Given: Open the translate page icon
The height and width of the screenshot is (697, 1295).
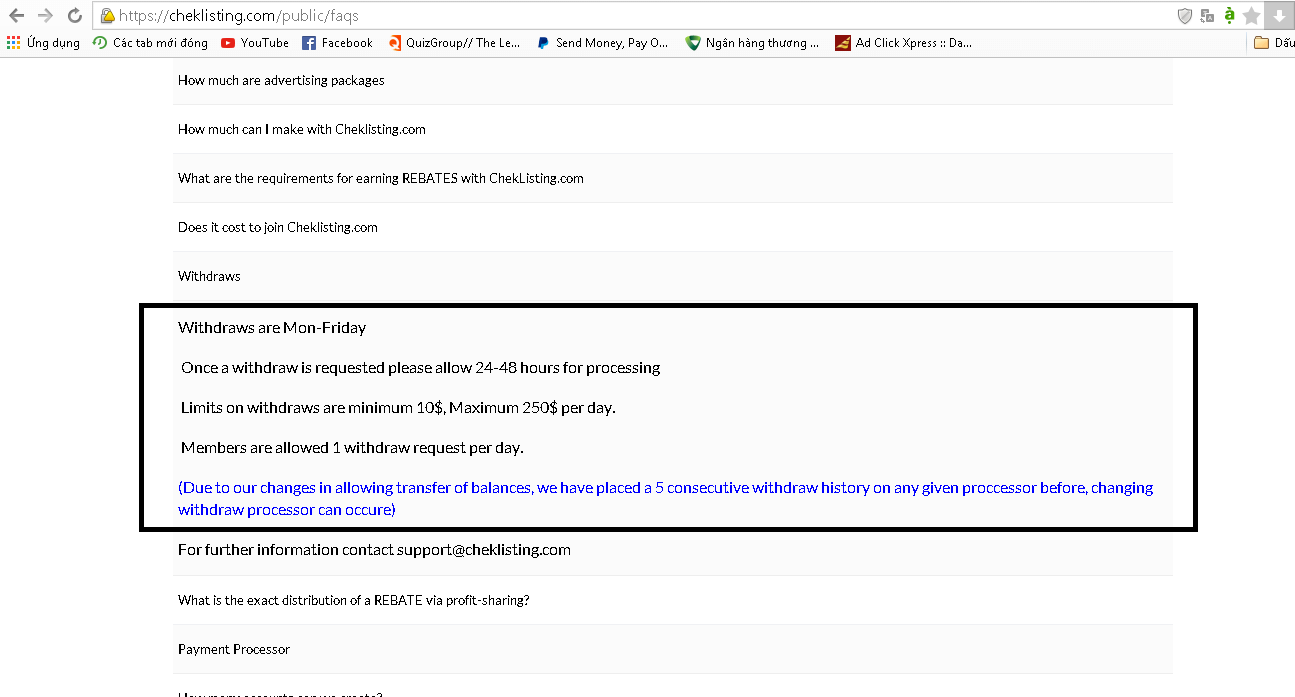Looking at the screenshot, I should point(1208,16).
